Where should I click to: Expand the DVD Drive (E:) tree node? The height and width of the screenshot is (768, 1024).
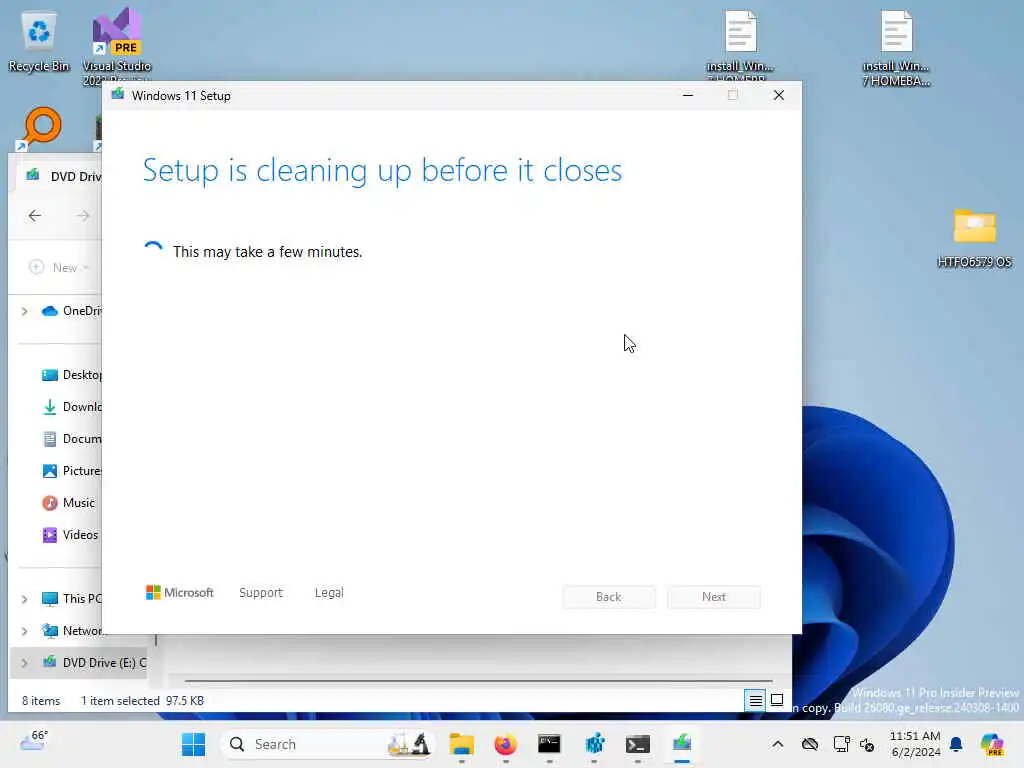tap(24, 663)
